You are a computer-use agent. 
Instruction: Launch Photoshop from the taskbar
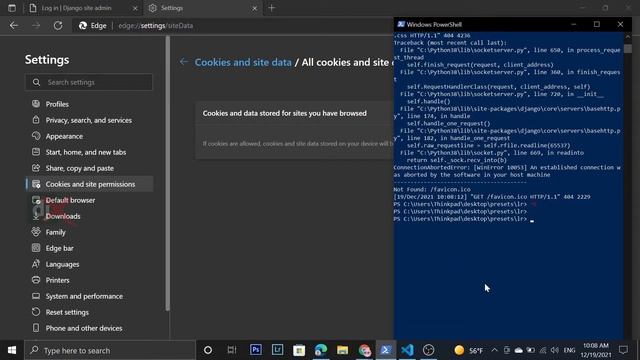coord(256,350)
